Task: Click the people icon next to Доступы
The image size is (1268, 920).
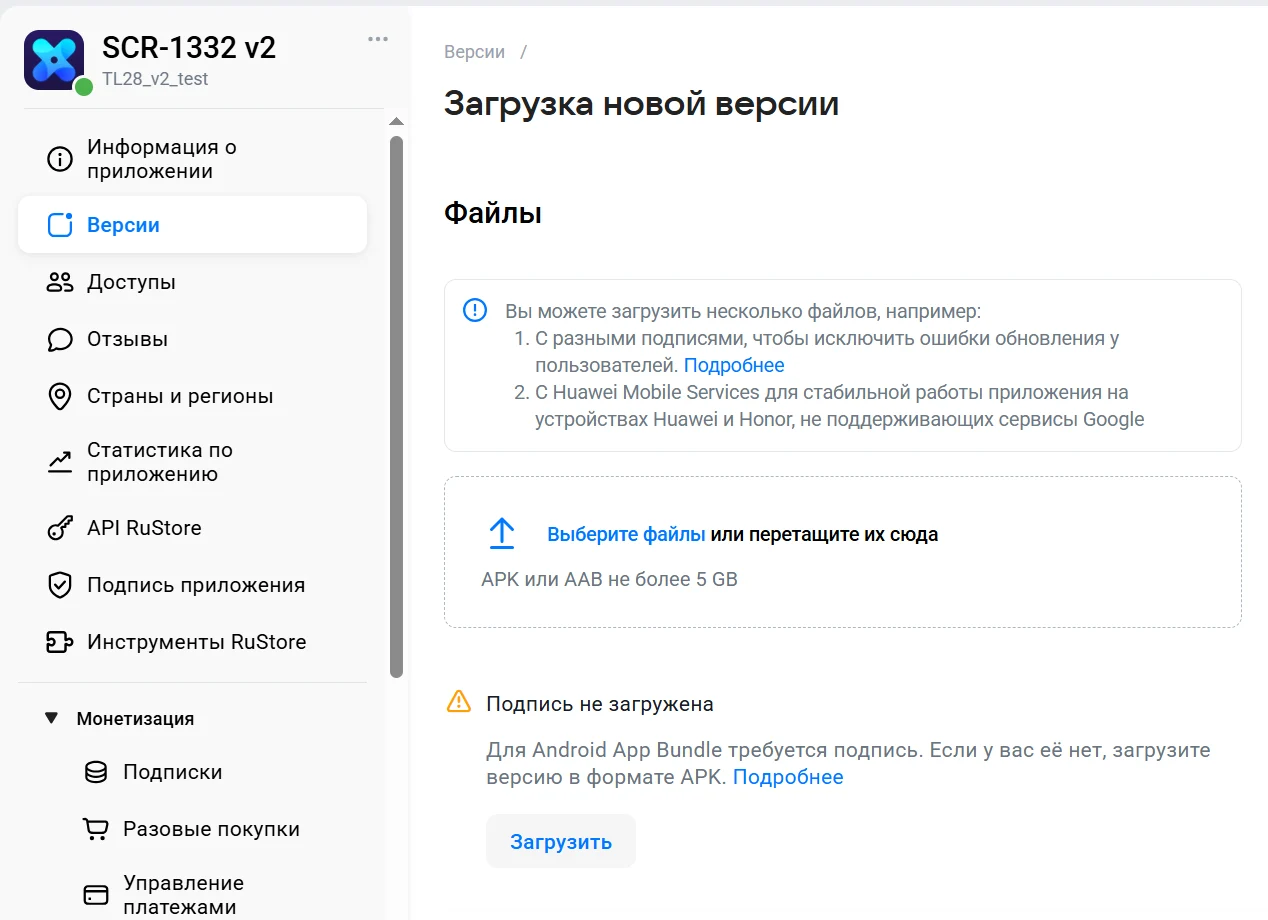Action: 60,282
